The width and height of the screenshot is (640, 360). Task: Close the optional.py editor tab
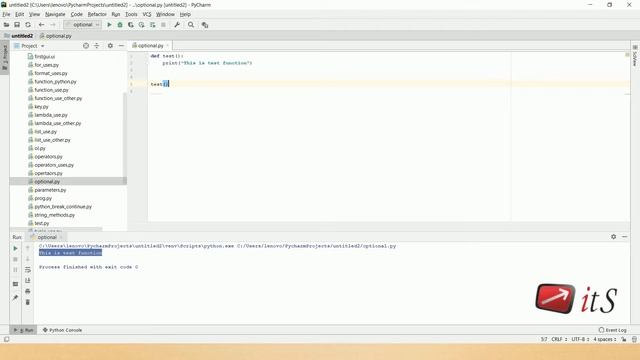[x=167, y=45]
